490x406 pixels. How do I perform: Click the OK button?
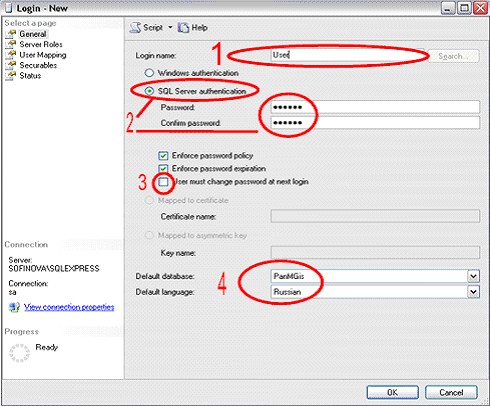(x=393, y=392)
